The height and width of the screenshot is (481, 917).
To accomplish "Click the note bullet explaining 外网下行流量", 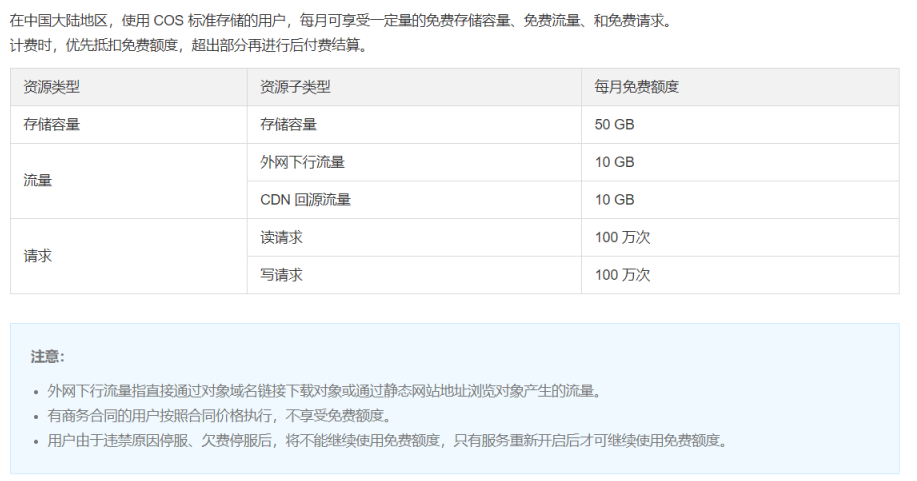I will tap(323, 391).
